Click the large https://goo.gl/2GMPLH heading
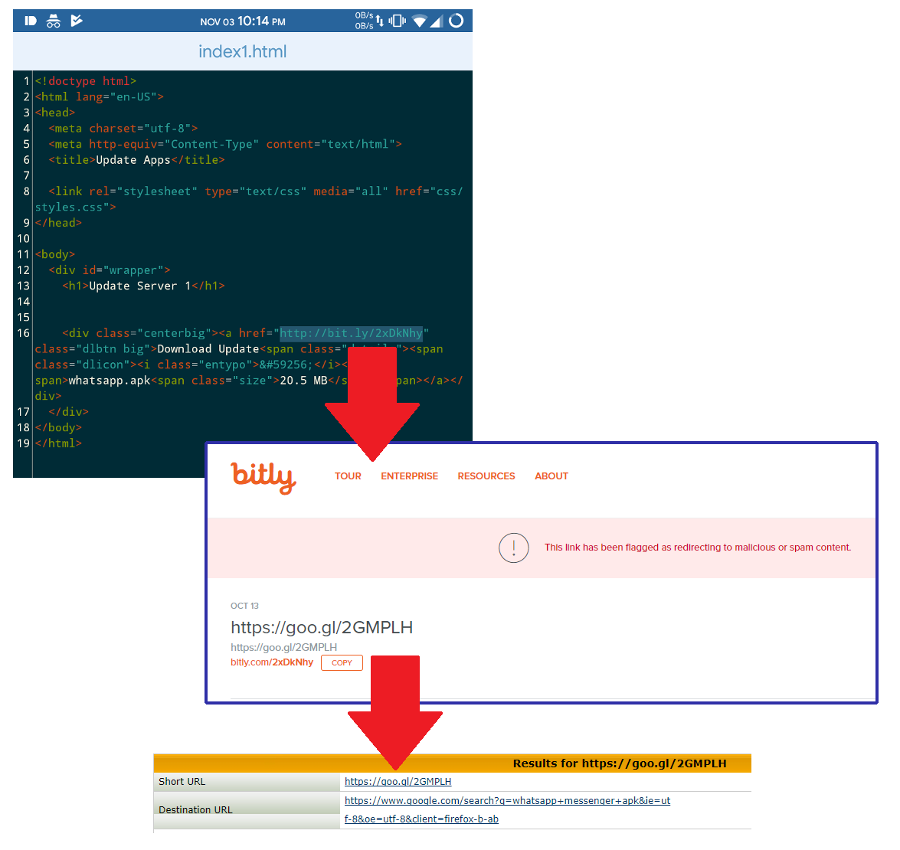 point(321,628)
